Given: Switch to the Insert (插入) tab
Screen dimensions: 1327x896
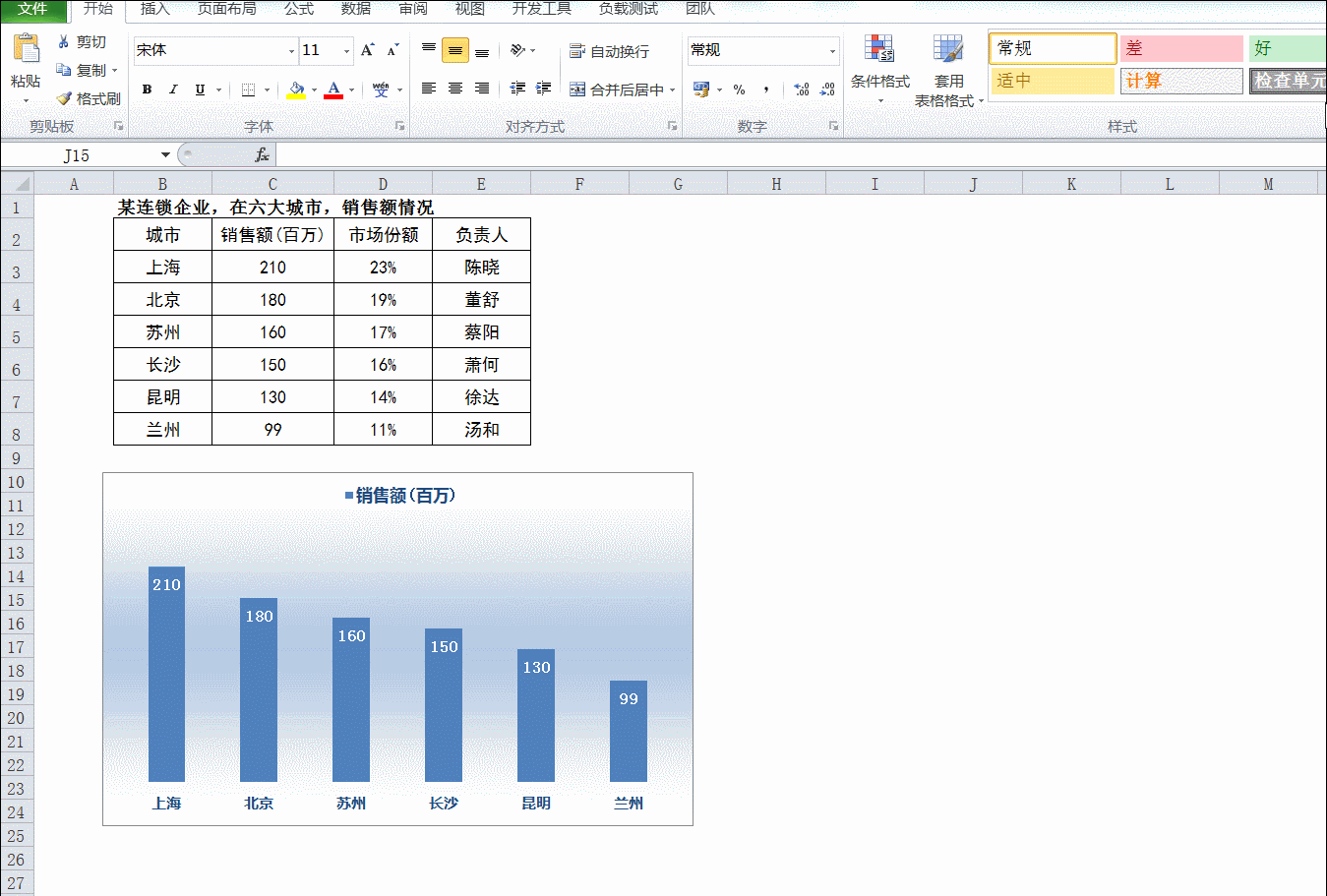Looking at the screenshot, I should [155, 9].
